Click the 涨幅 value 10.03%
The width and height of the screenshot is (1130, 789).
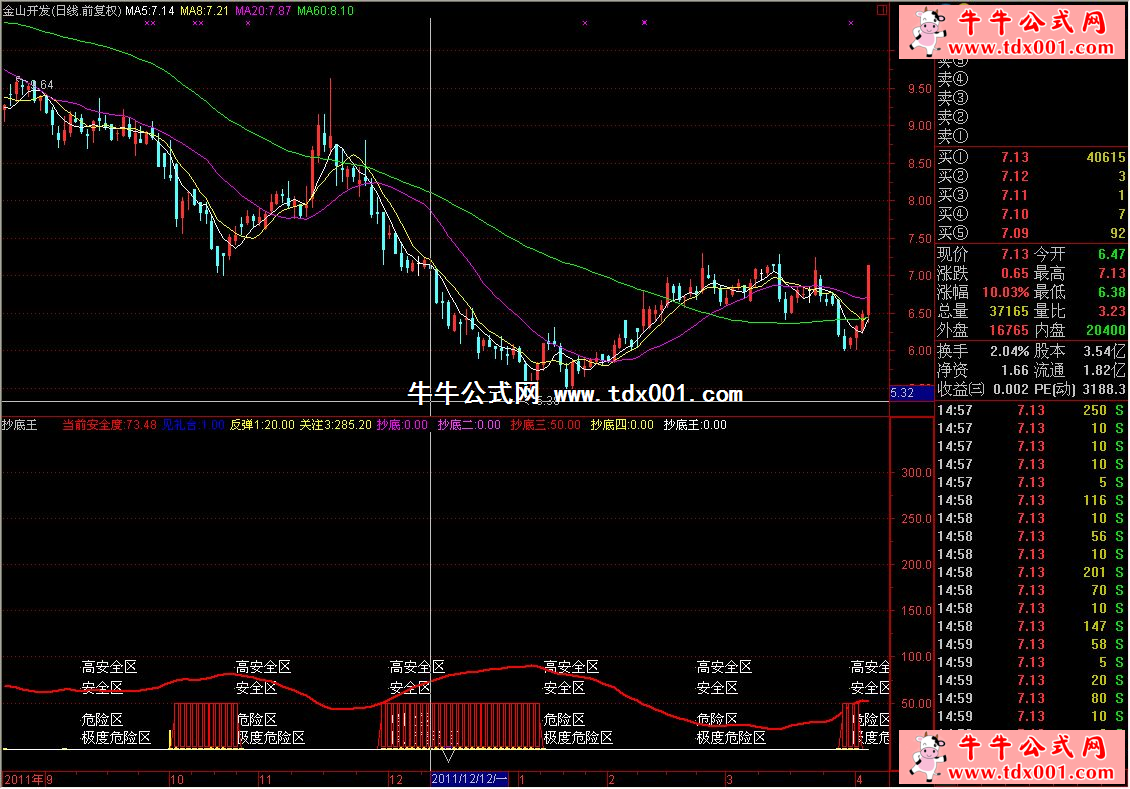1005,293
